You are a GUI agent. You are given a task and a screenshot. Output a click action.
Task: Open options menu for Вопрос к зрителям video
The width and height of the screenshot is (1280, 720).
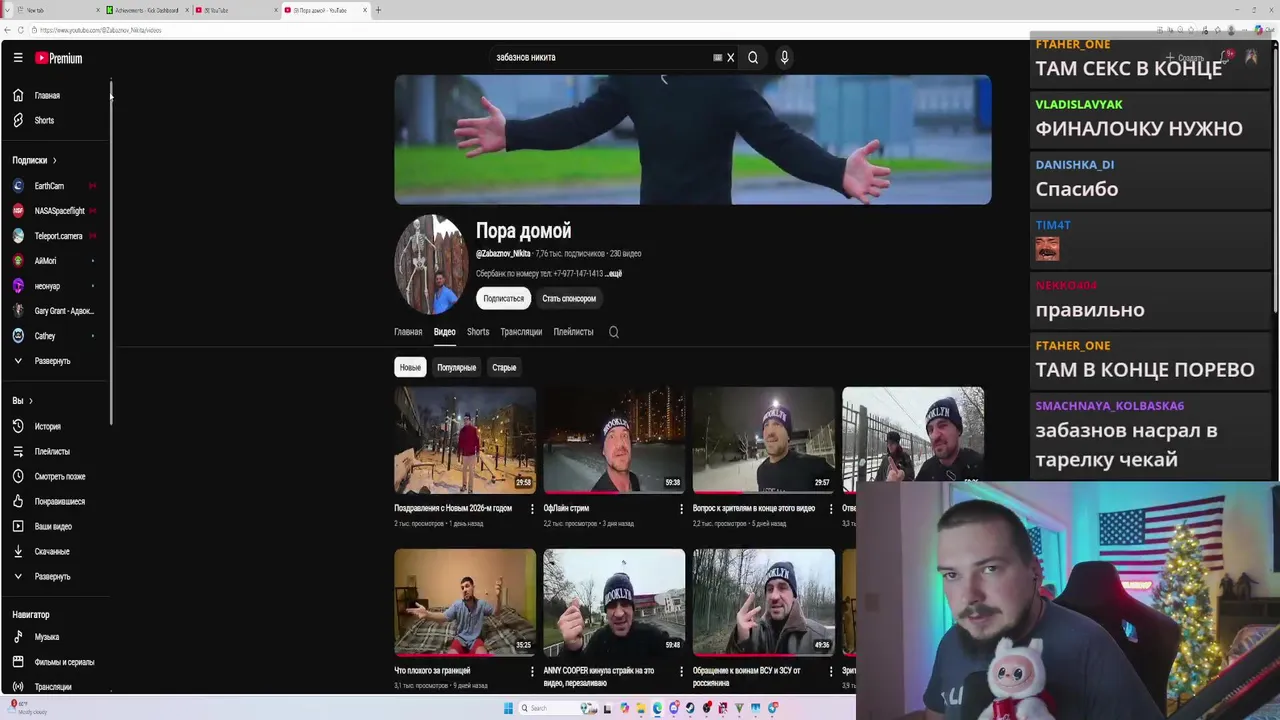click(x=830, y=509)
